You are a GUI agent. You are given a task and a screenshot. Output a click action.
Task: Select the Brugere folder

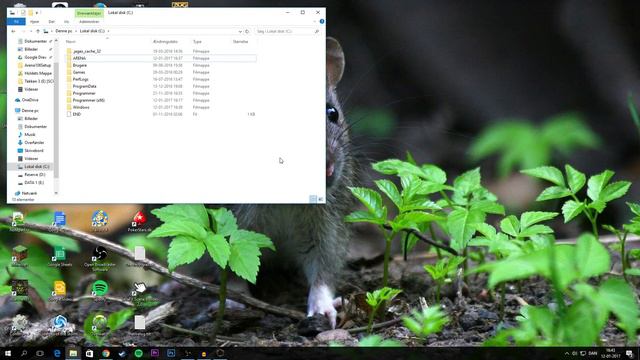point(162,65)
